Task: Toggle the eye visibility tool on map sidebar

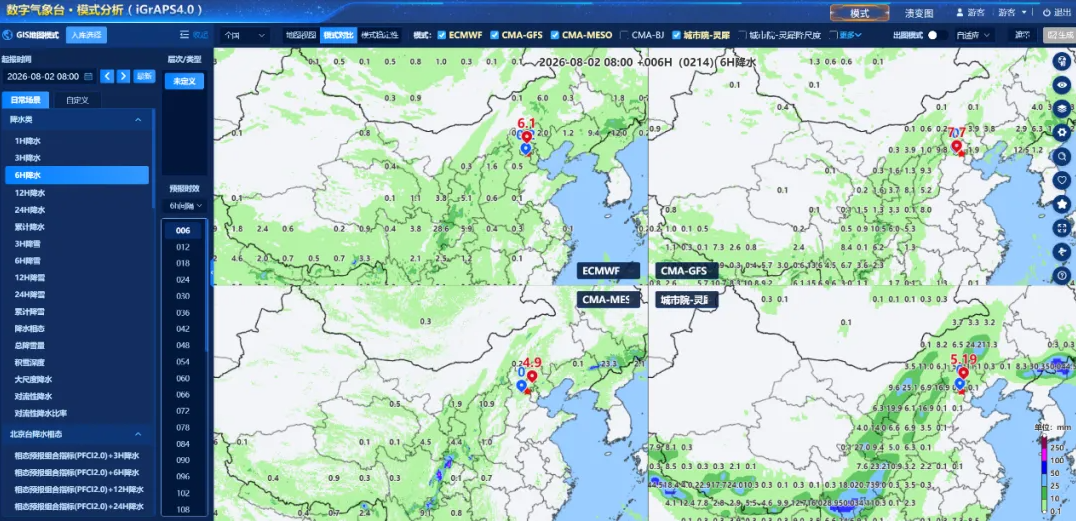Action: tap(1062, 85)
